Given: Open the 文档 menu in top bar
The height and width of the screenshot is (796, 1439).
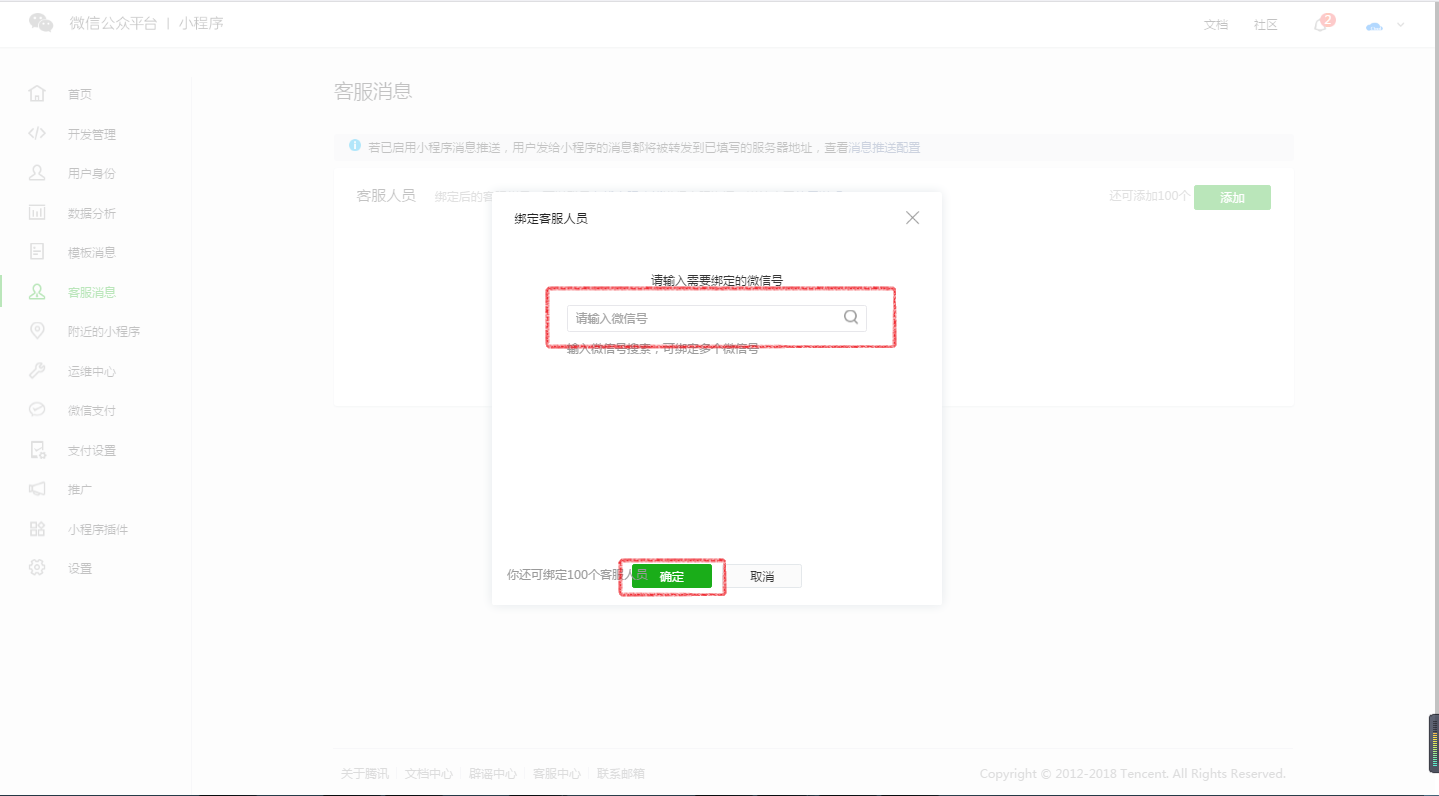Looking at the screenshot, I should tap(1215, 24).
